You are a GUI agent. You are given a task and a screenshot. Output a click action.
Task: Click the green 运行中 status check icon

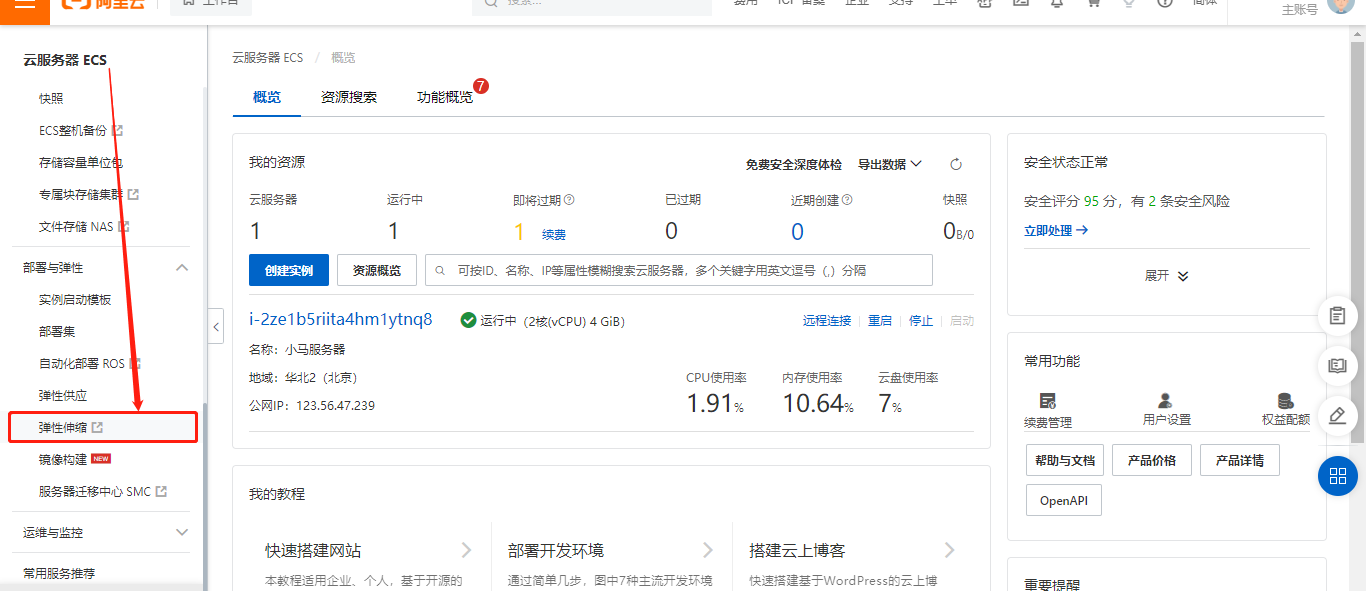click(468, 320)
